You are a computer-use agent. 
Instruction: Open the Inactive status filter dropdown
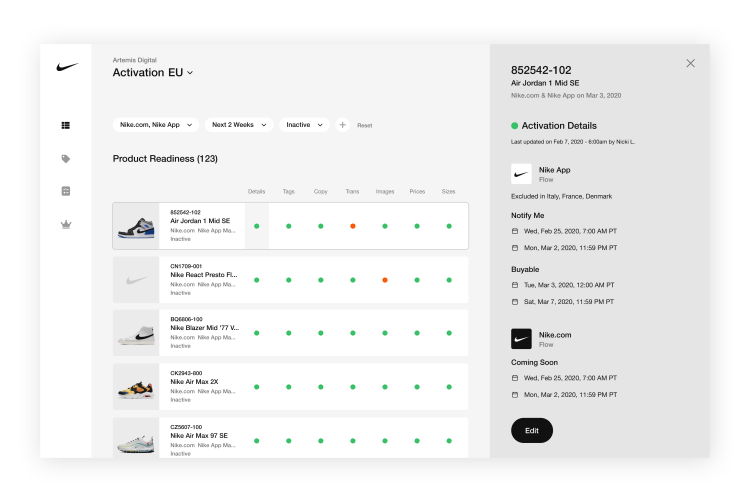[304, 125]
